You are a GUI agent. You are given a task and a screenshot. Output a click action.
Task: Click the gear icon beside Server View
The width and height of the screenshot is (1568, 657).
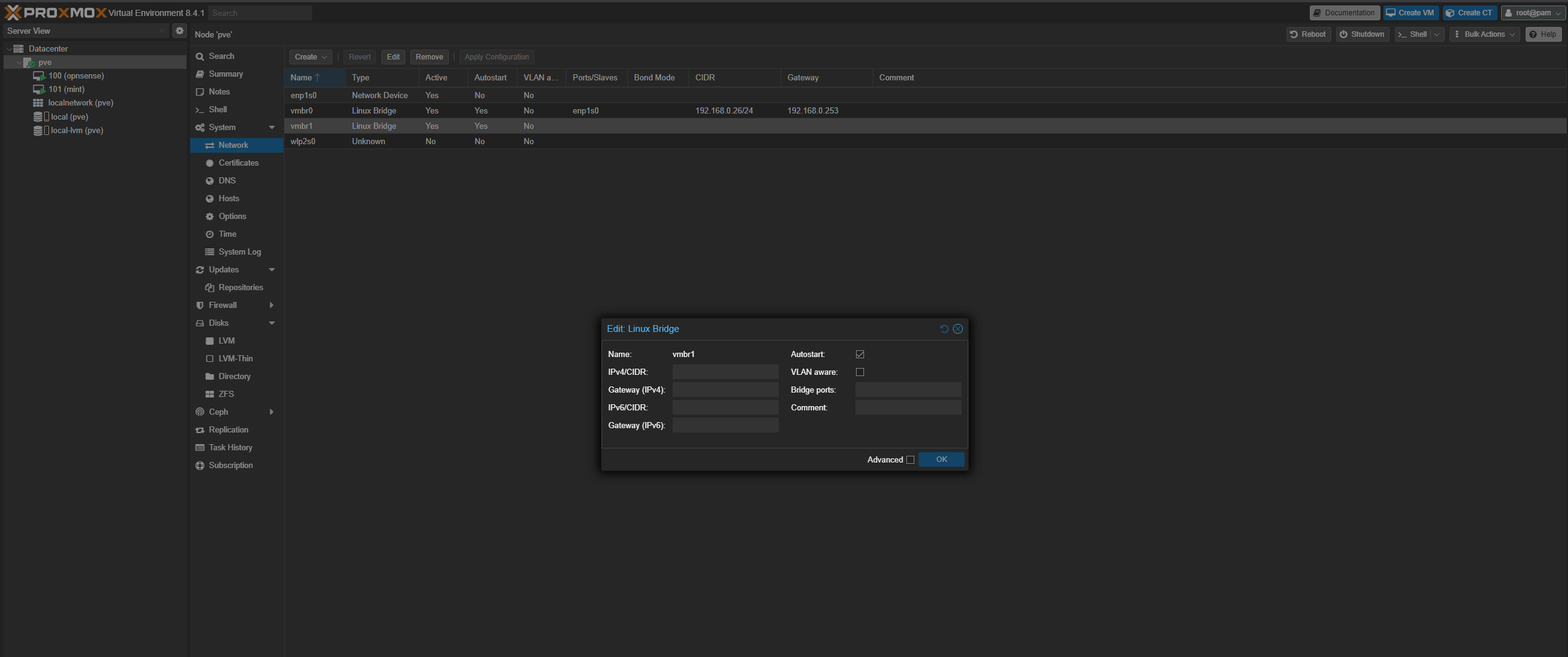tap(180, 31)
